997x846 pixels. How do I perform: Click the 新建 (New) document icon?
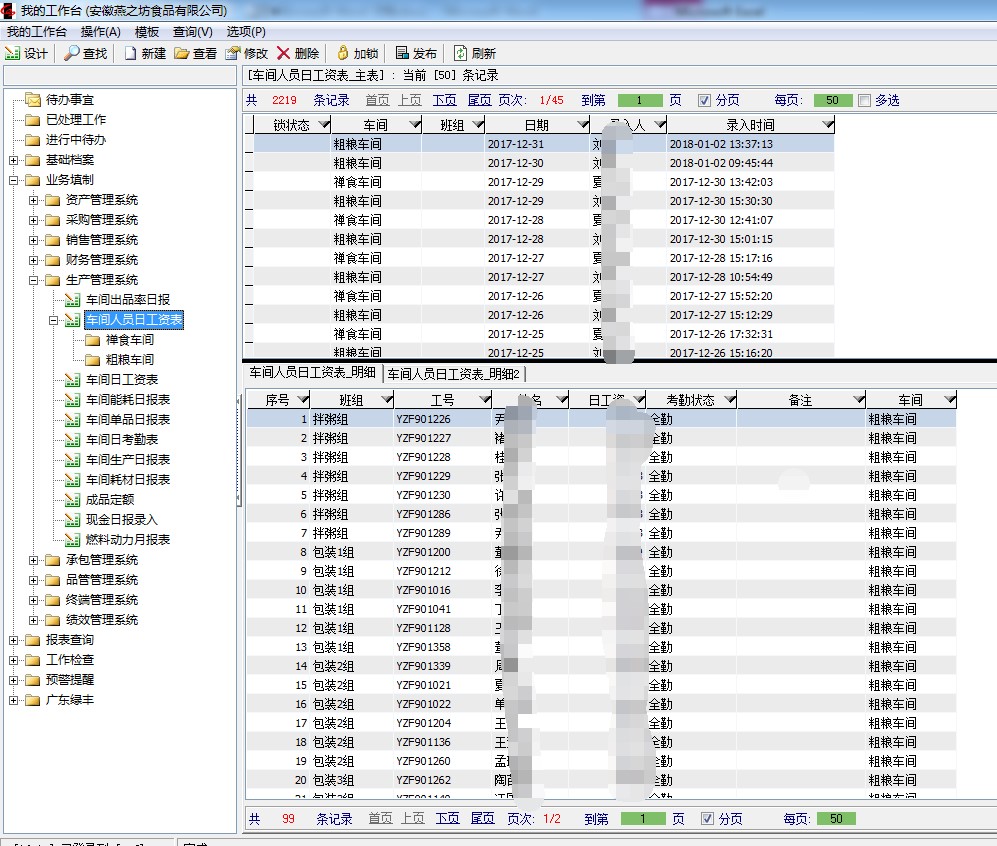130,53
